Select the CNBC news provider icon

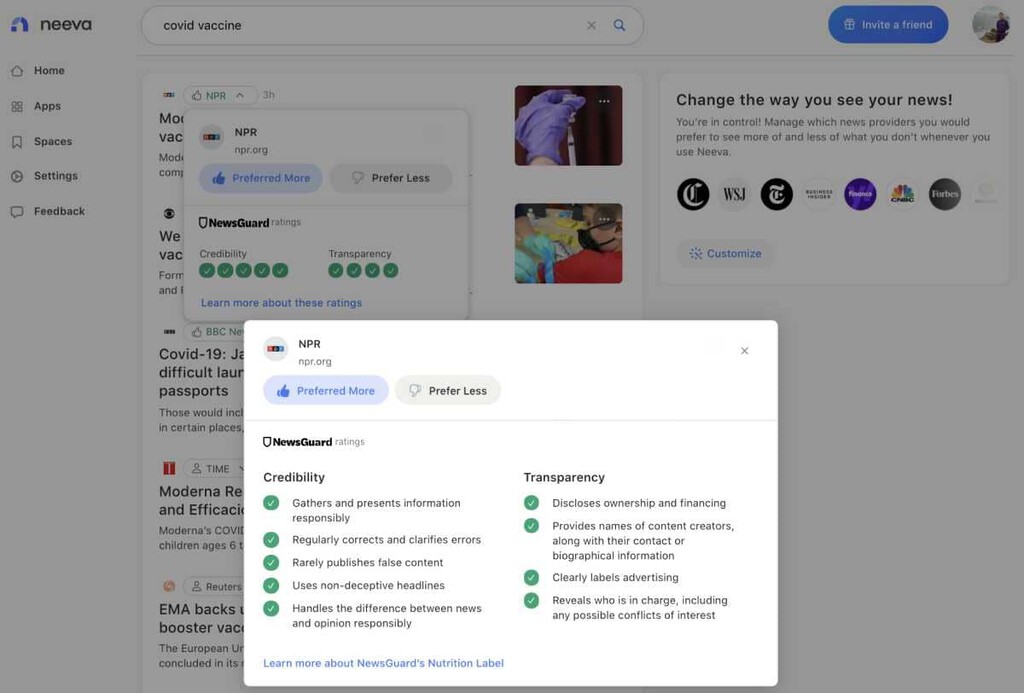[x=902, y=194]
